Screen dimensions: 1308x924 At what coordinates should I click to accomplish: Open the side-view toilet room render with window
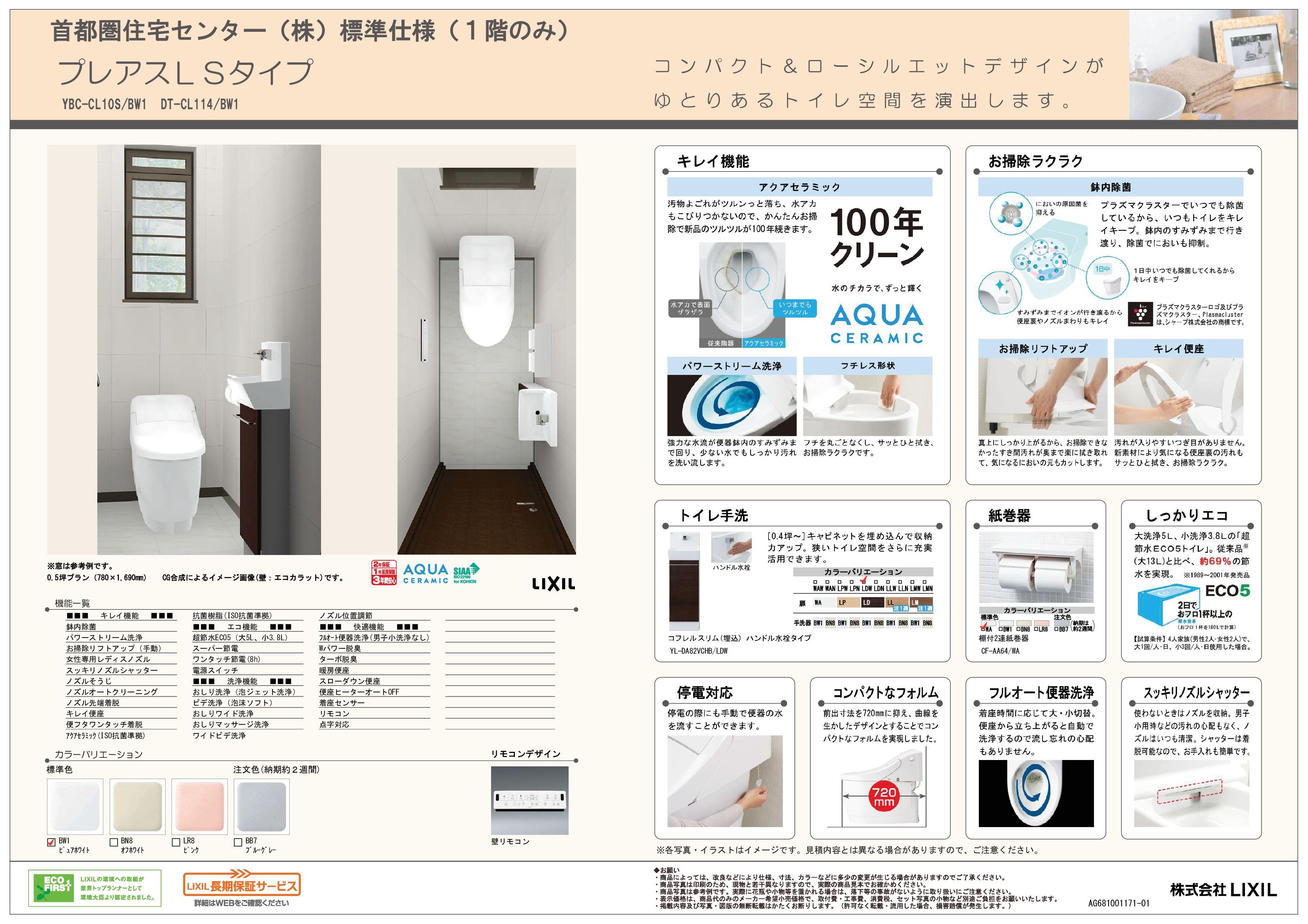coord(208,350)
